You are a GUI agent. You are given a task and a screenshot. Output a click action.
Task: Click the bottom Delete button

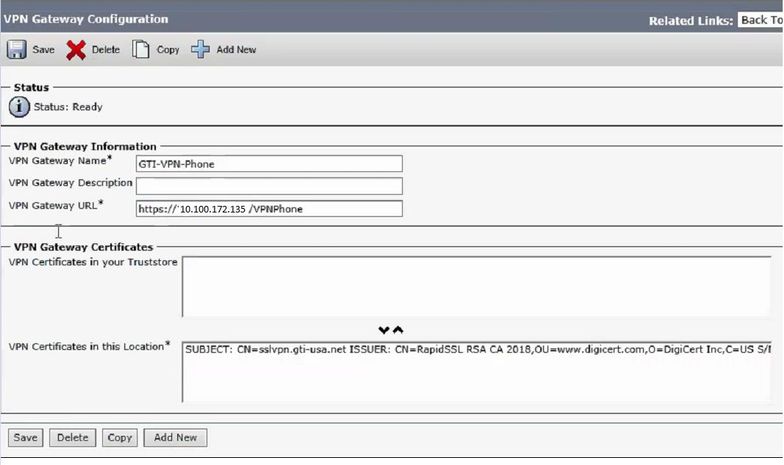click(x=72, y=438)
